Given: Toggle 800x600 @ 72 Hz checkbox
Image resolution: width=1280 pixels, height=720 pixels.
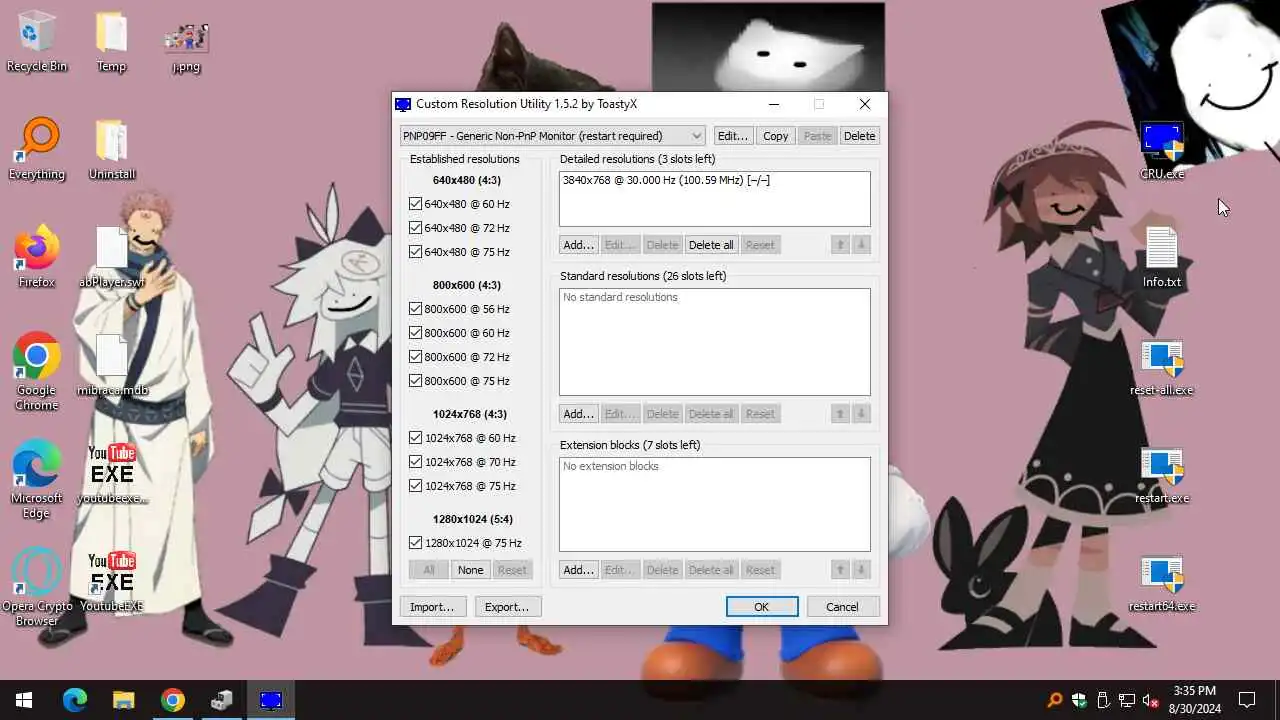Looking at the screenshot, I should click(x=415, y=357).
